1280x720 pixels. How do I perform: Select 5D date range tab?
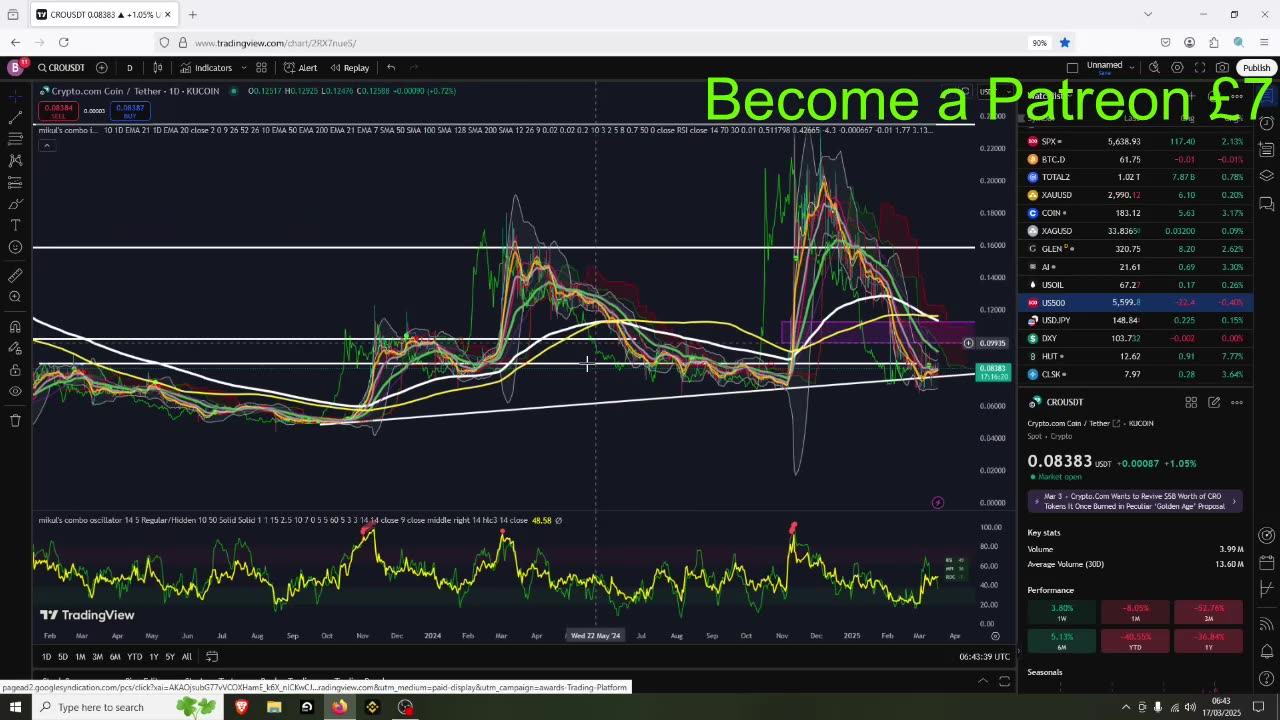[x=62, y=657]
